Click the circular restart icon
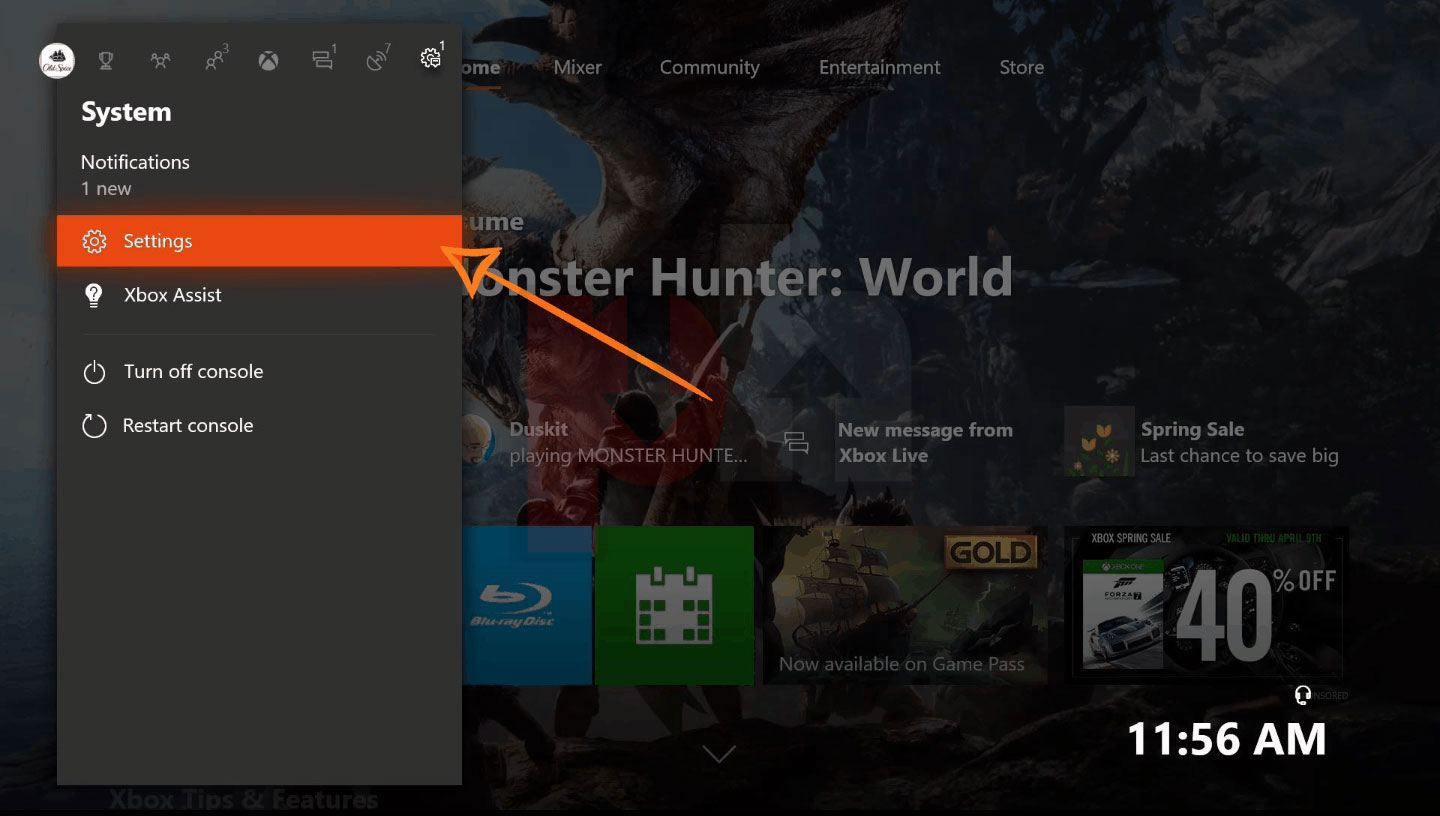Image resolution: width=1440 pixels, height=816 pixels. [94, 426]
